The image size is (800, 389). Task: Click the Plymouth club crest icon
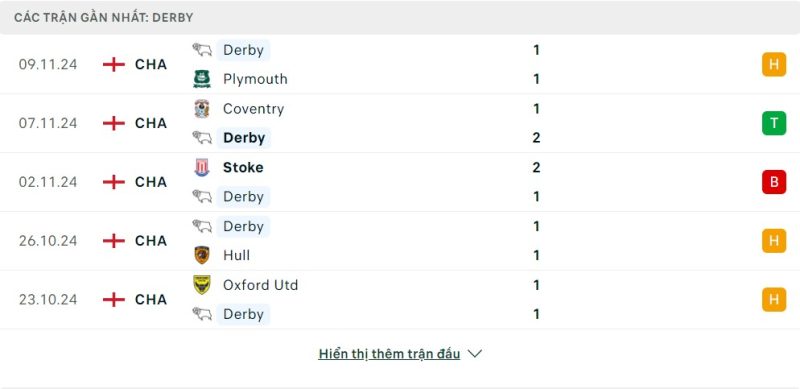[202, 79]
